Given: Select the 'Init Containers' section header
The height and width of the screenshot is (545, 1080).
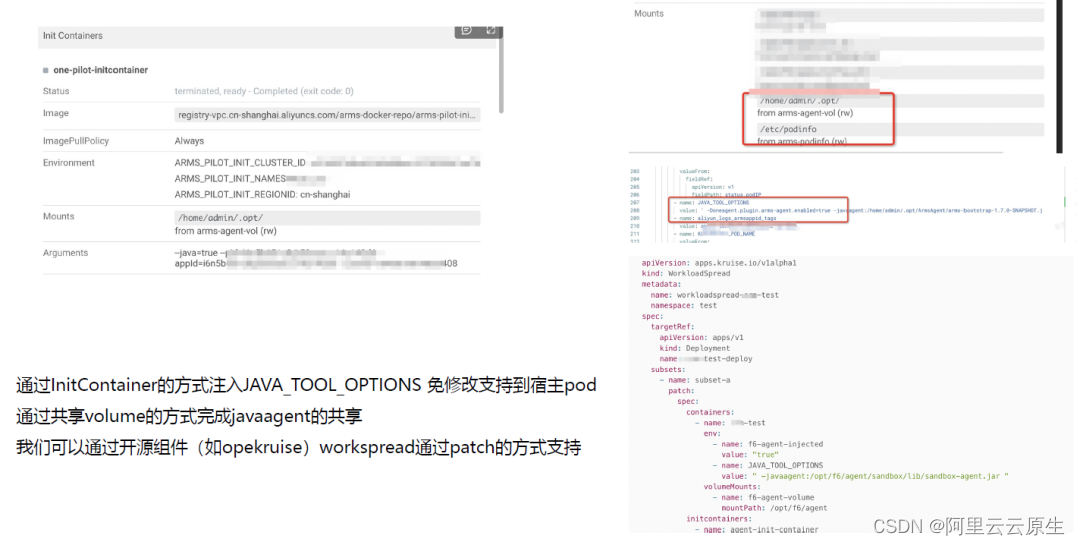Looking at the screenshot, I should [x=72, y=36].
